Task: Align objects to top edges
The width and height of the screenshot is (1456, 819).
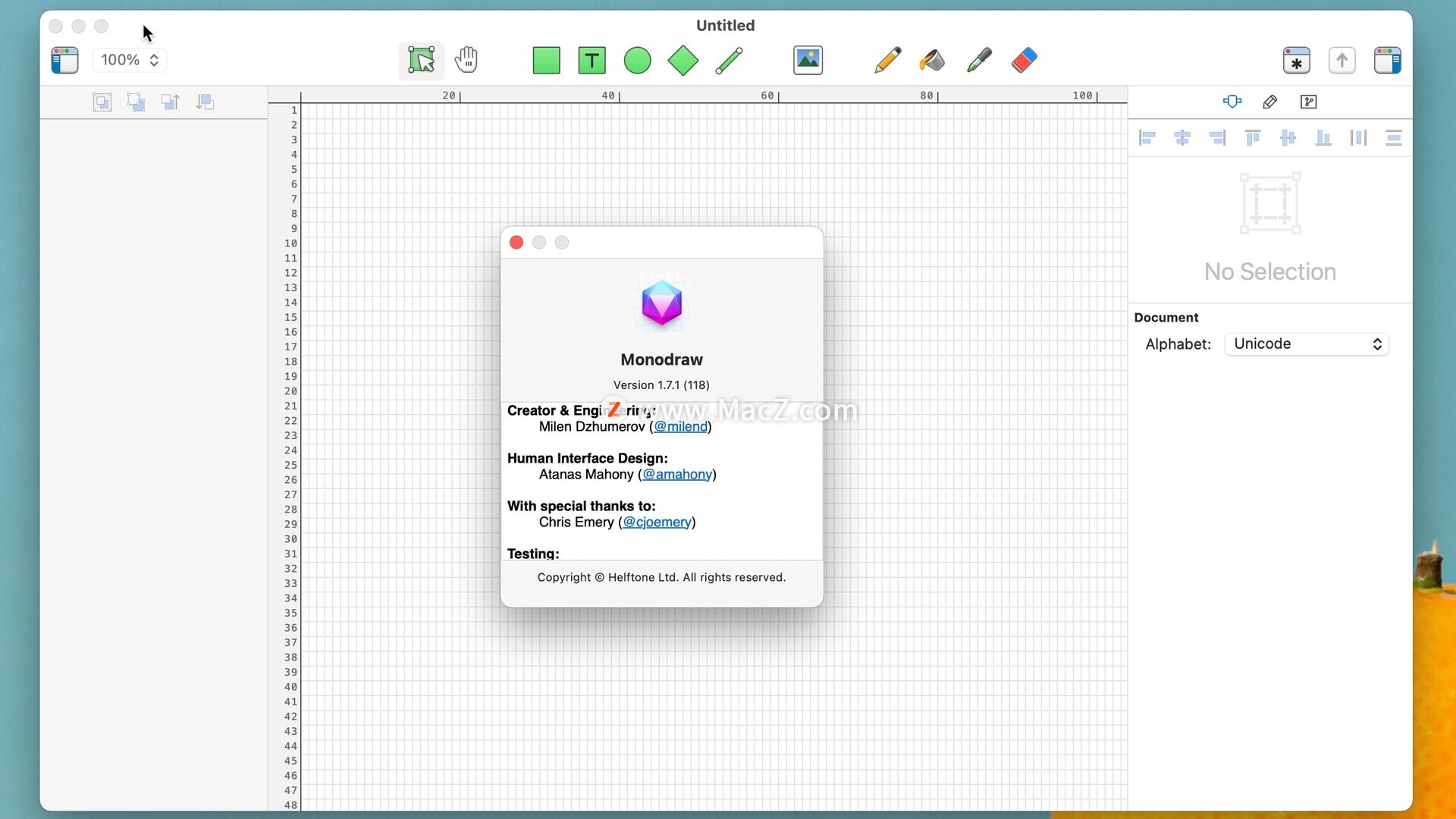Action: click(x=1253, y=137)
